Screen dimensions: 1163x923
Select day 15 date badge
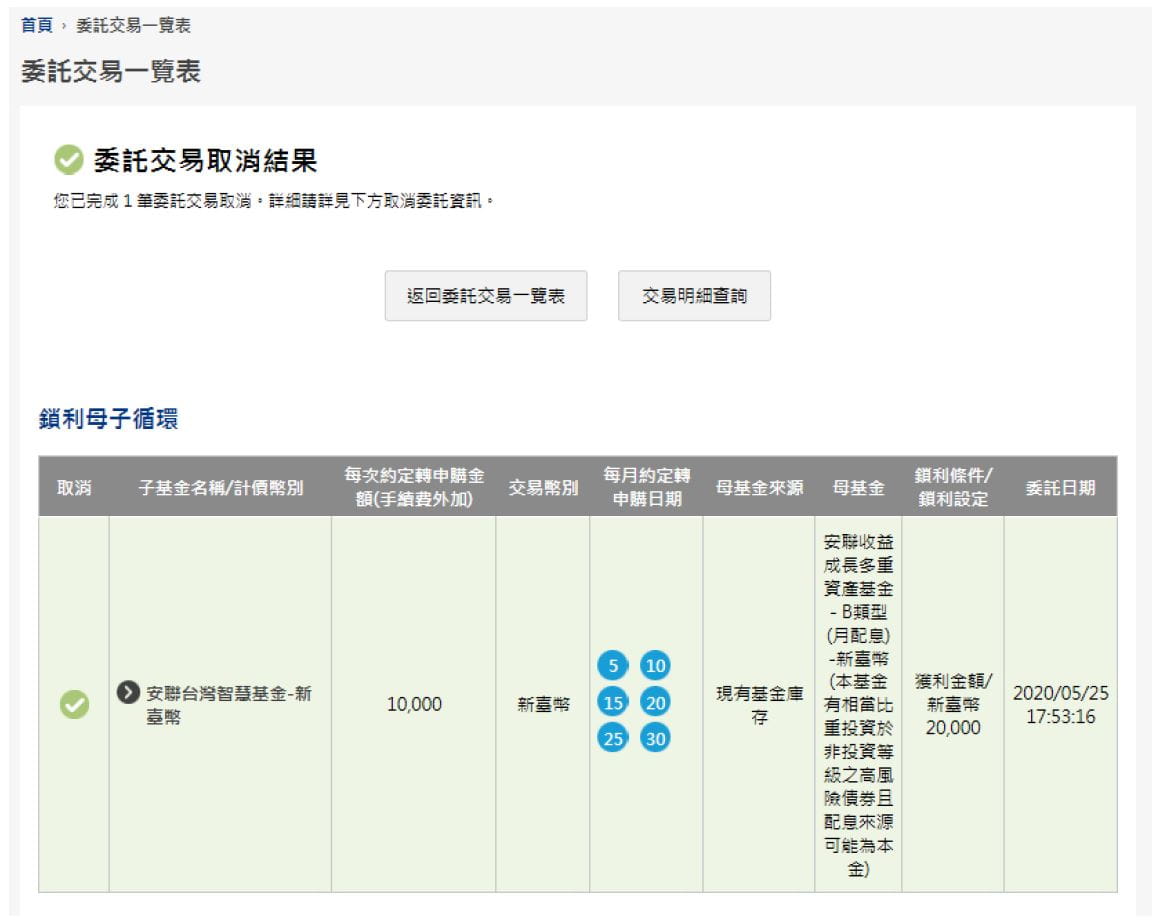pos(613,702)
